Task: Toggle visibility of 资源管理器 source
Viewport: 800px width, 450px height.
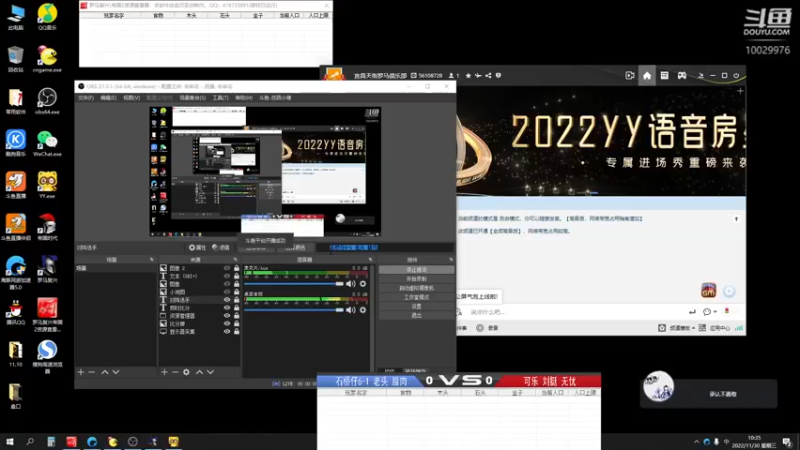Action: 227,316
